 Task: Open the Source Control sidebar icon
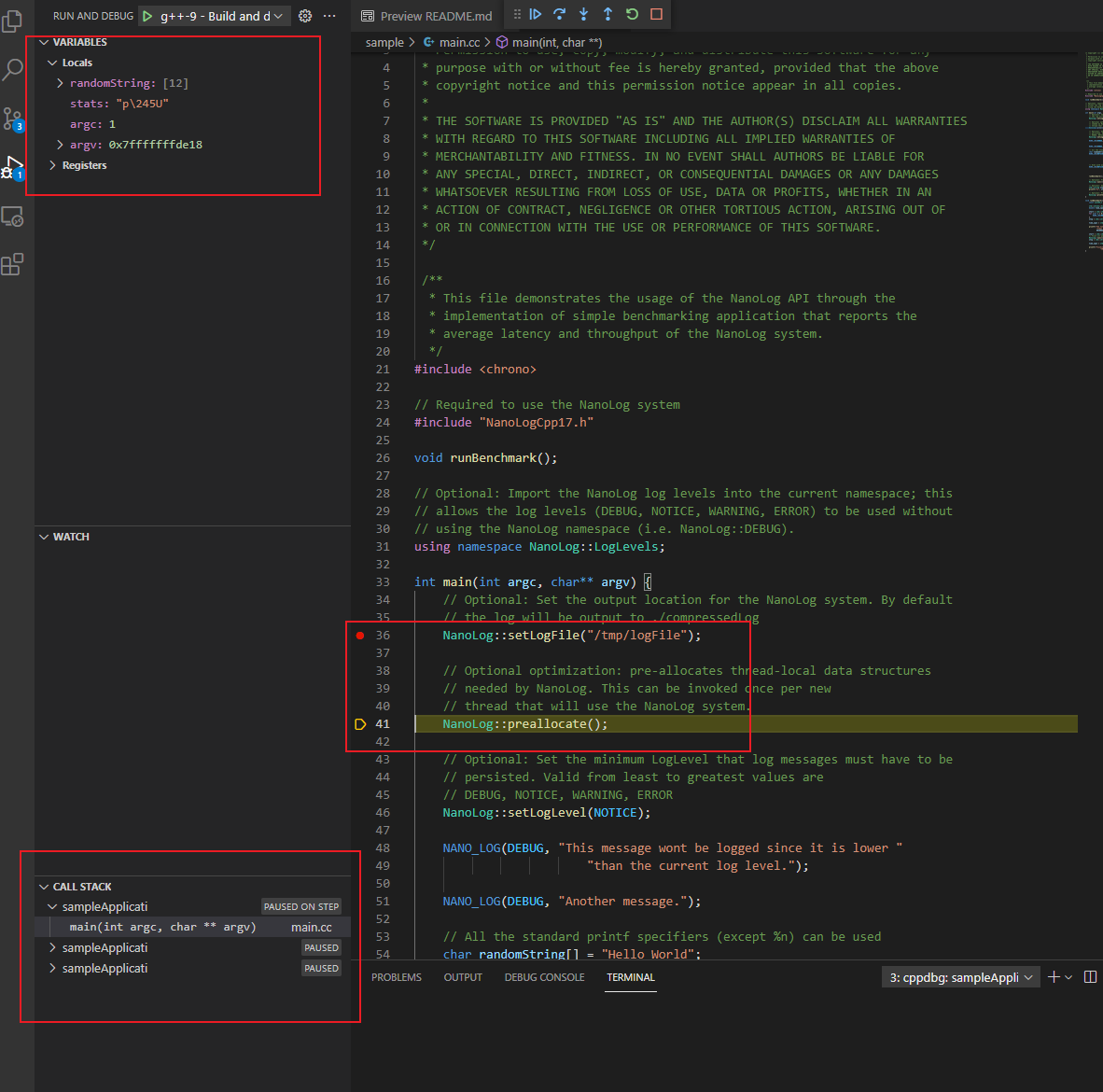point(13,119)
